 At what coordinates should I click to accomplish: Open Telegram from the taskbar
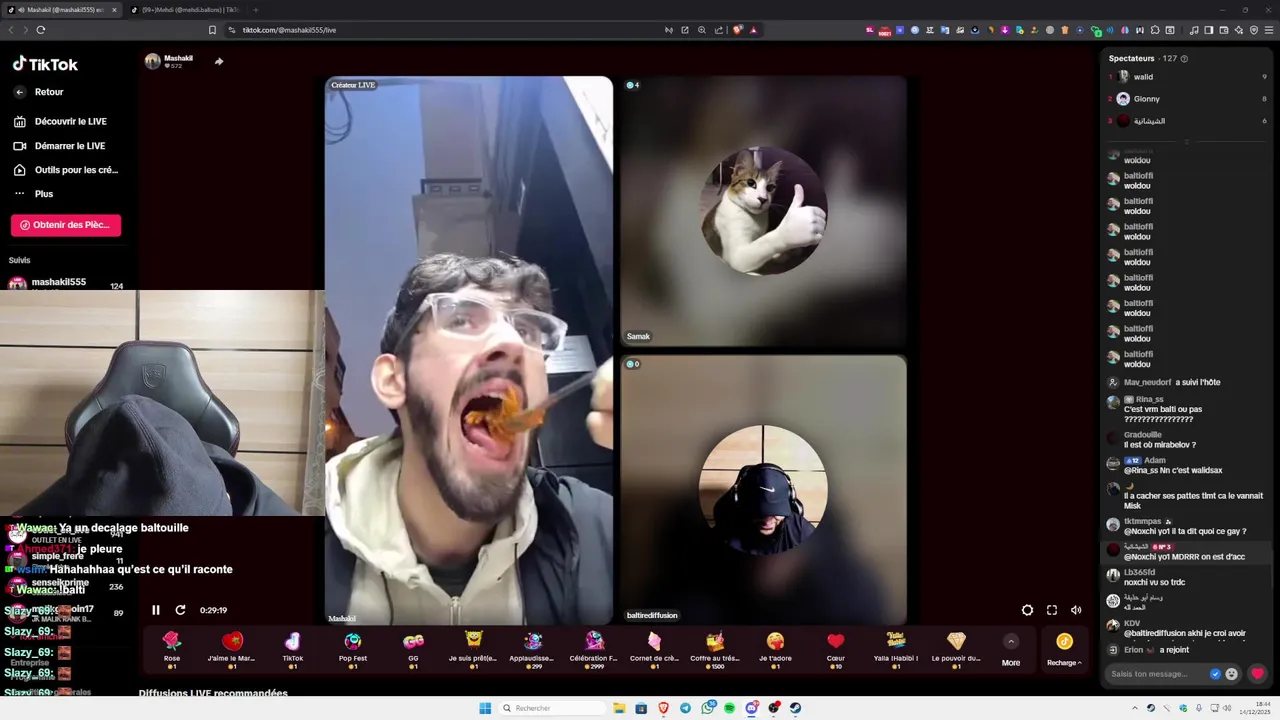click(x=685, y=708)
